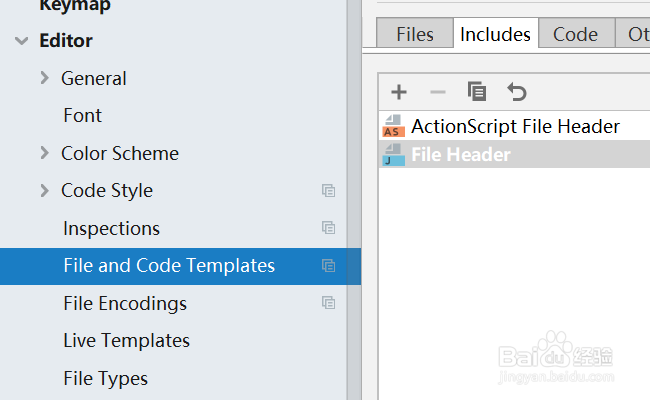
Task: Click the remove template minus icon
Action: tap(438, 92)
